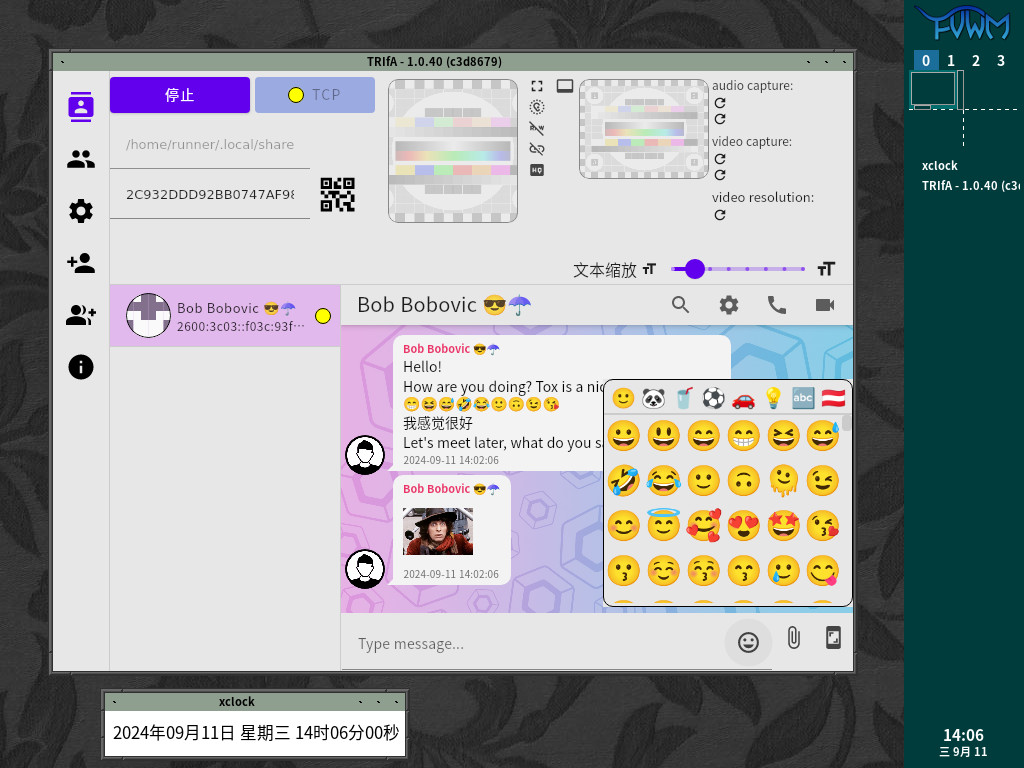The width and height of the screenshot is (1024, 768).
Task: Insert the tears of joy emoji
Action: [664, 481]
